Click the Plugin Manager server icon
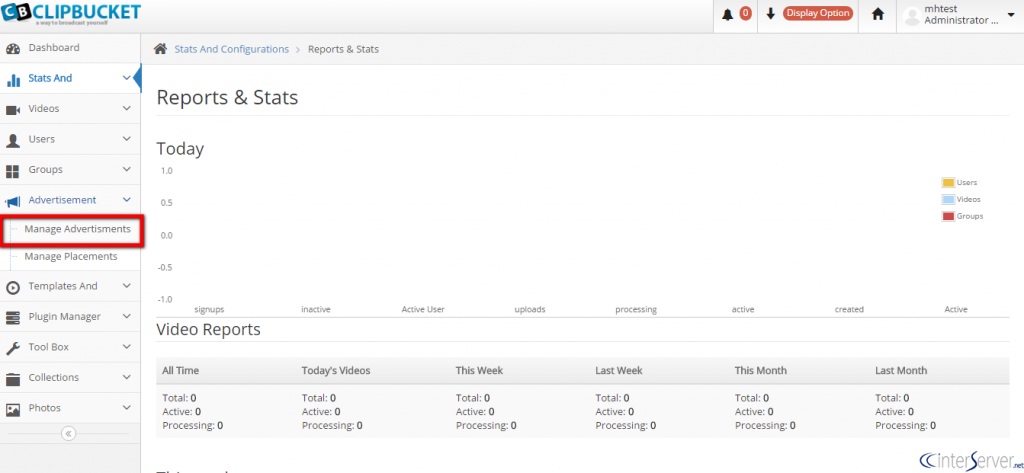Screen dimensions: 1024x473 [12, 318]
